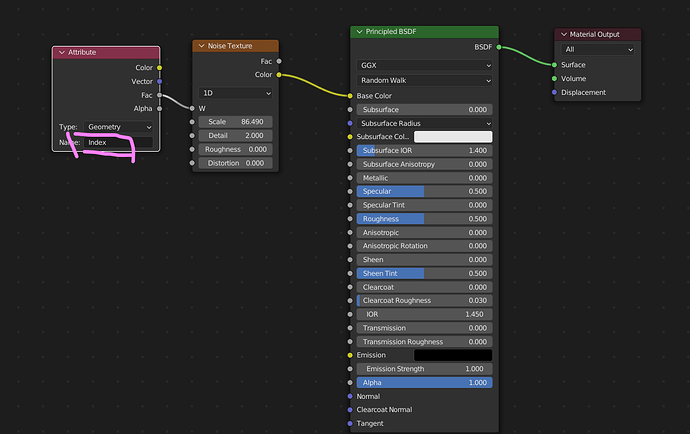Click the Noise Texture Color output socket

[x=279, y=75]
